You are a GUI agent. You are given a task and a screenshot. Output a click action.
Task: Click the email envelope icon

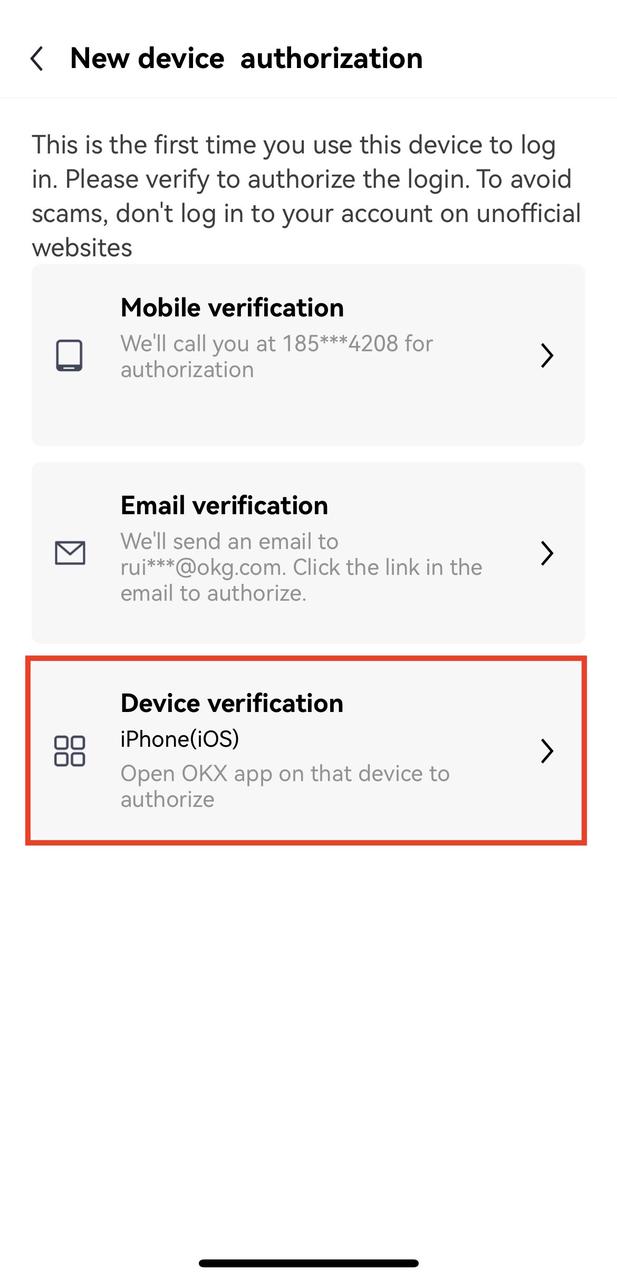click(69, 553)
